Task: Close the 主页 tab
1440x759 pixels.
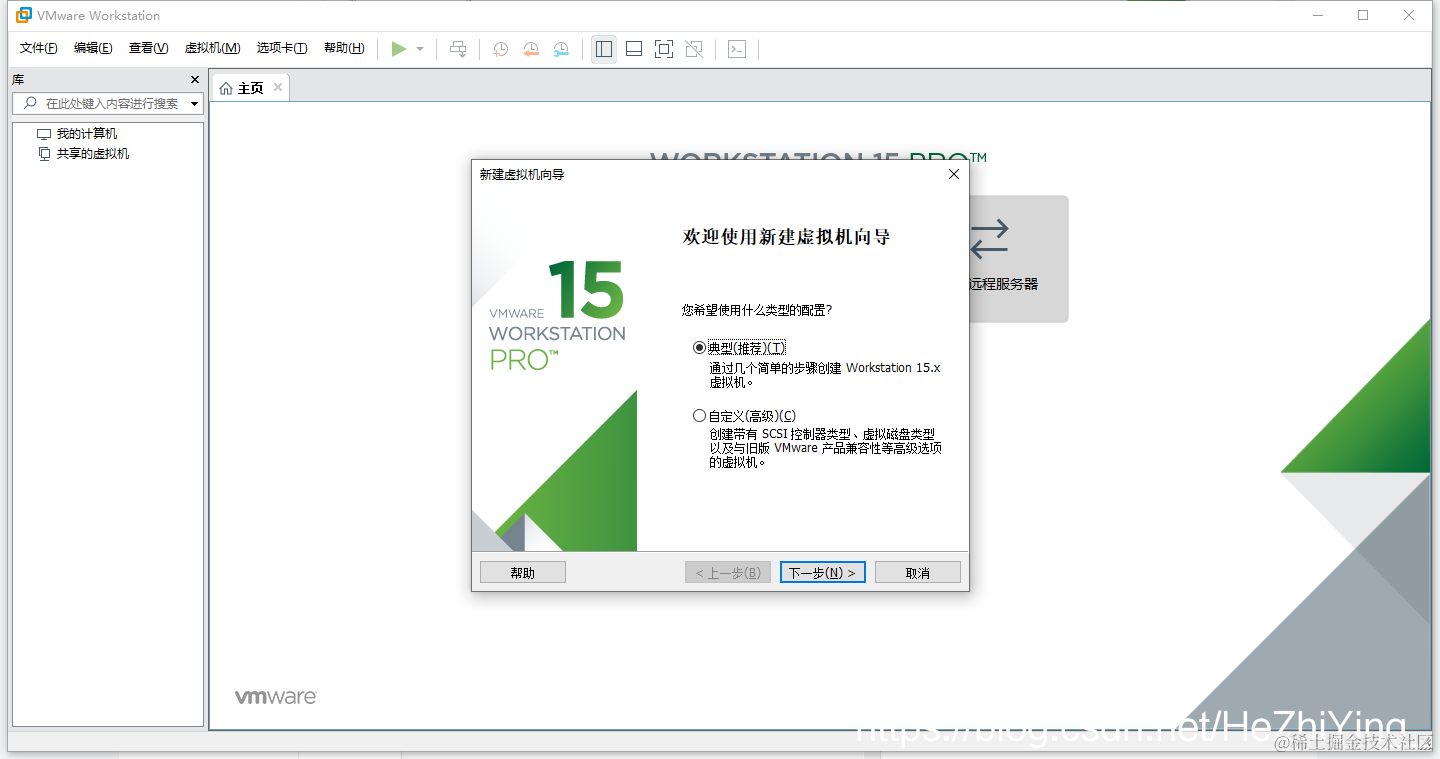Action: click(278, 87)
